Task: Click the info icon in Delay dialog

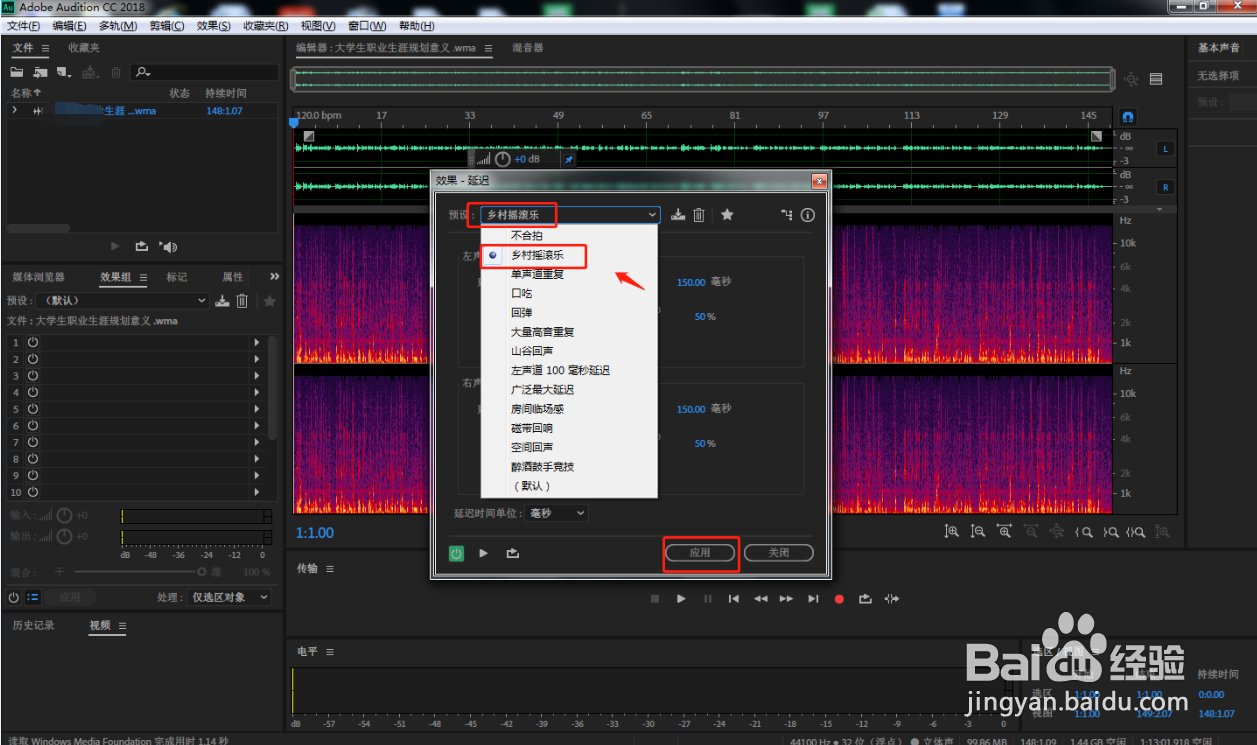Action: pyautogui.click(x=808, y=214)
